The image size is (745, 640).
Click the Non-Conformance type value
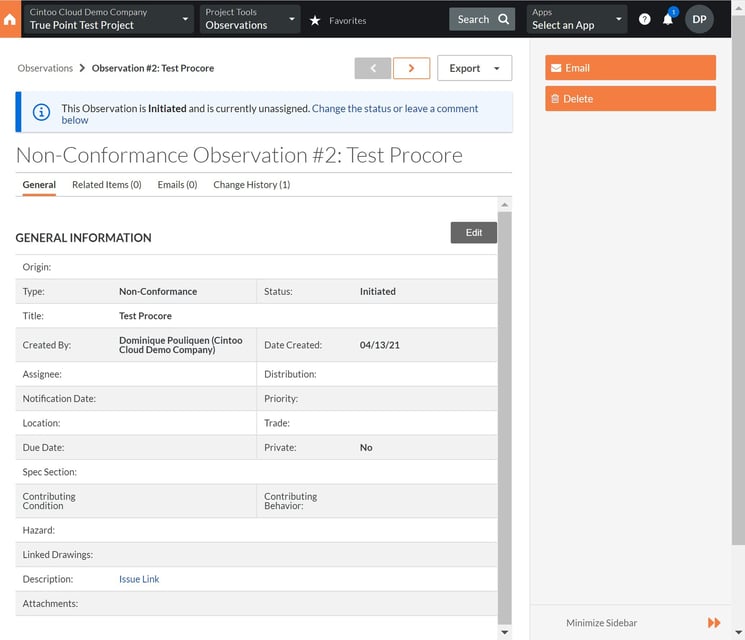pos(158,292)
